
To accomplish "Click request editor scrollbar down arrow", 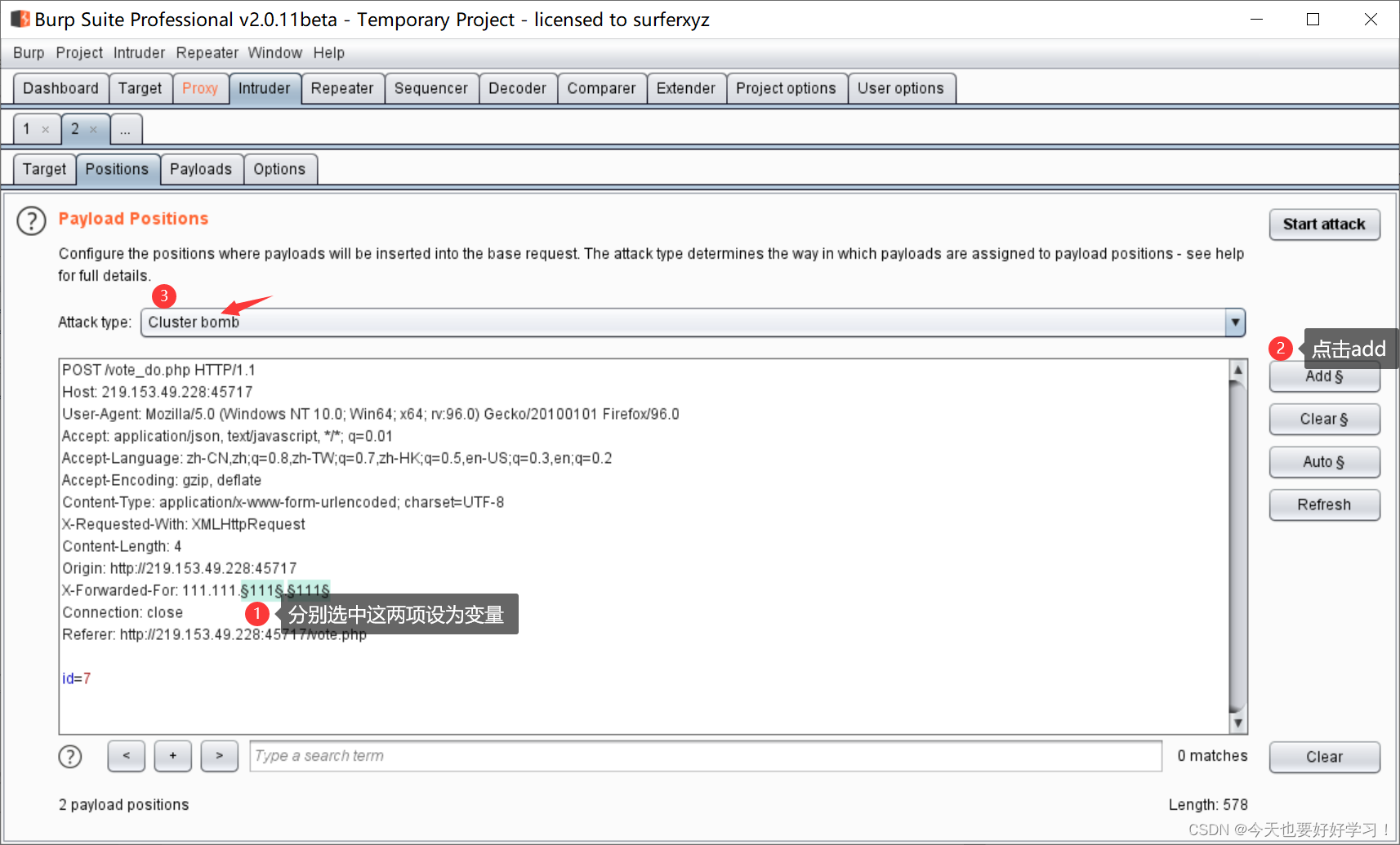I will (1238, 723).
